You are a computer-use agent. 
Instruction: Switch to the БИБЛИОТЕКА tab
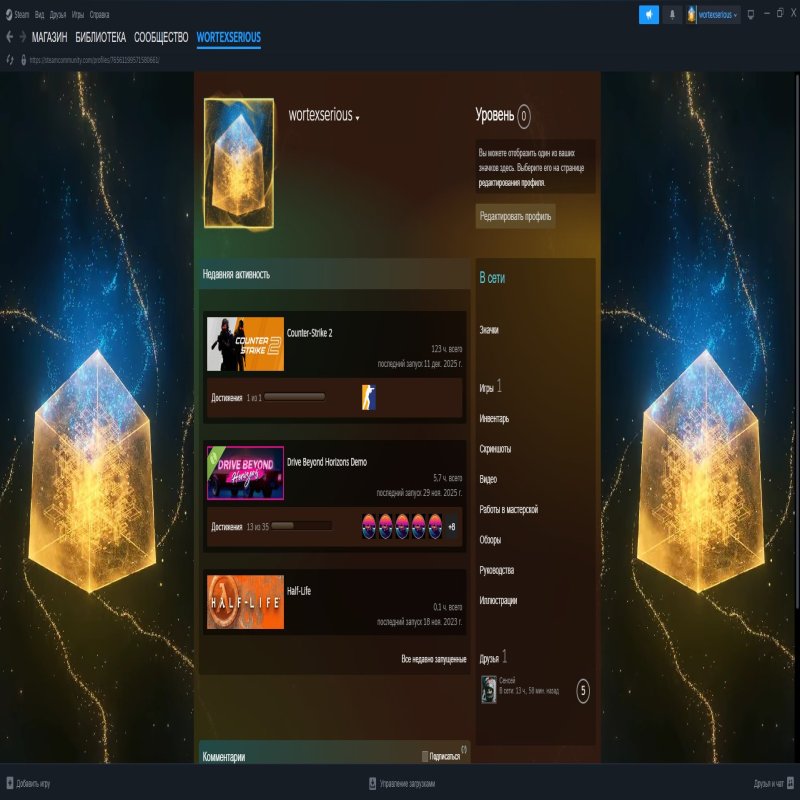click(x=101, y=37)
